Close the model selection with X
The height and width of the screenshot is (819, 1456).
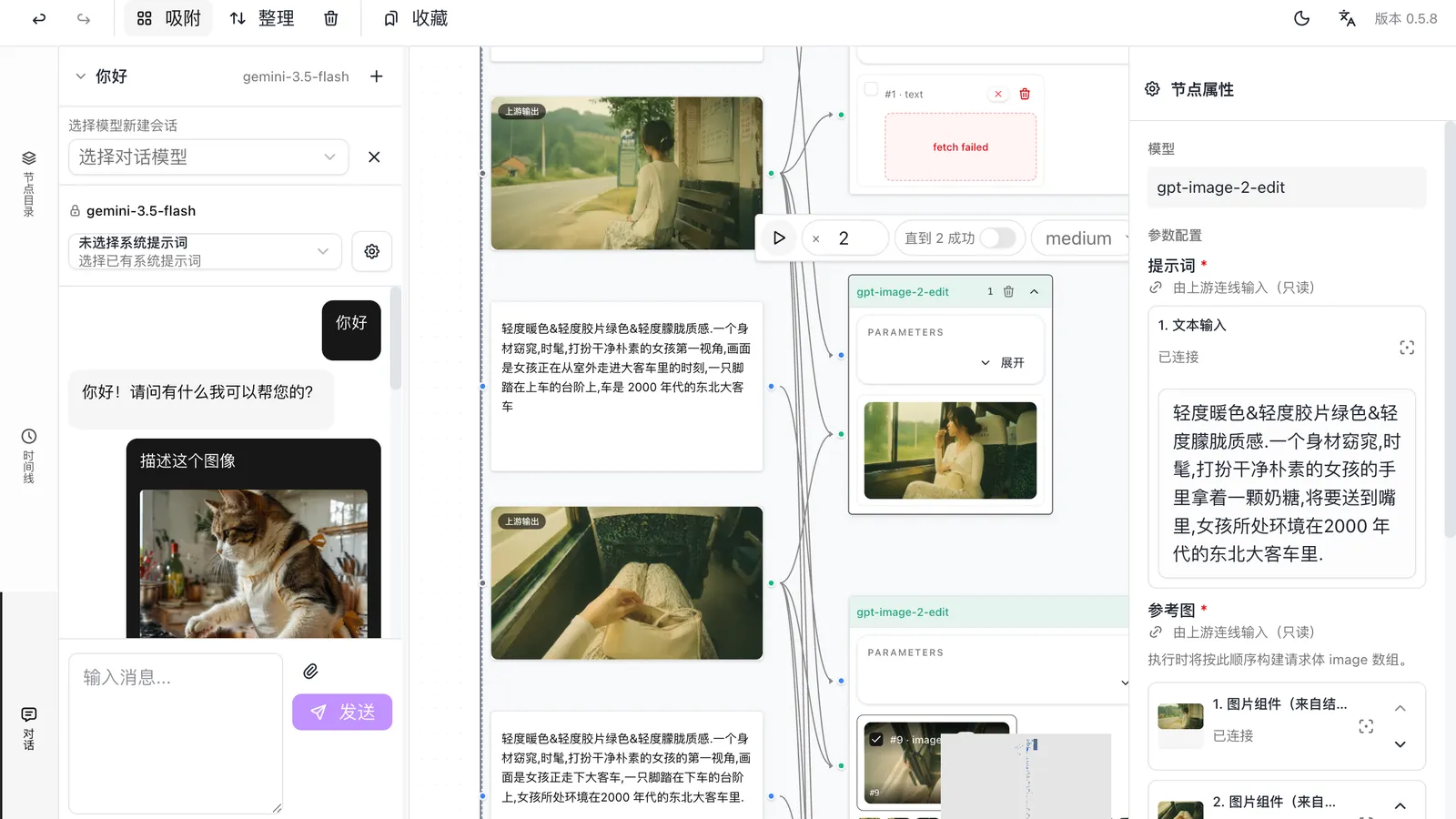374,157
